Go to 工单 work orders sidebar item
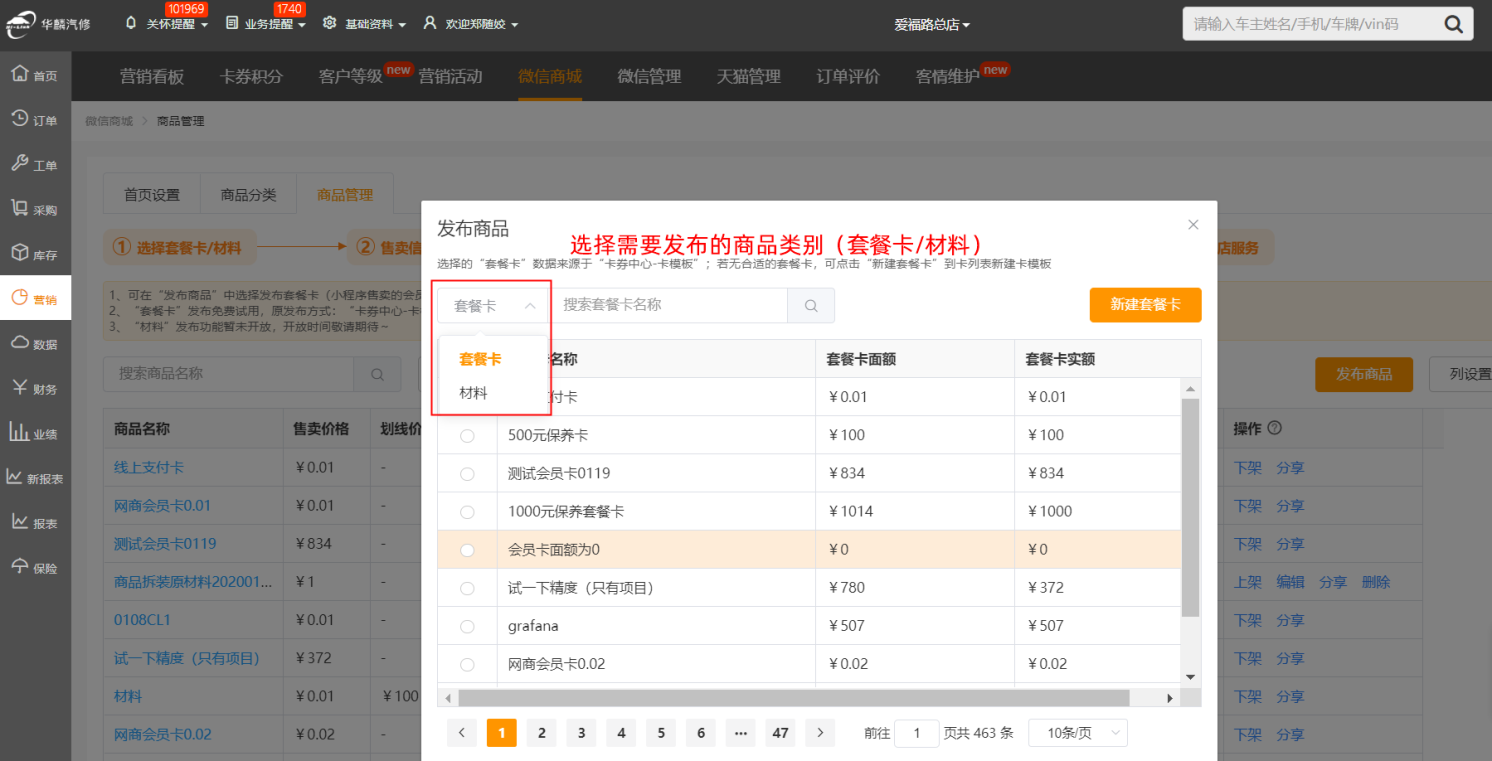This screenshot has width=1492, height=761. point(35,165)
